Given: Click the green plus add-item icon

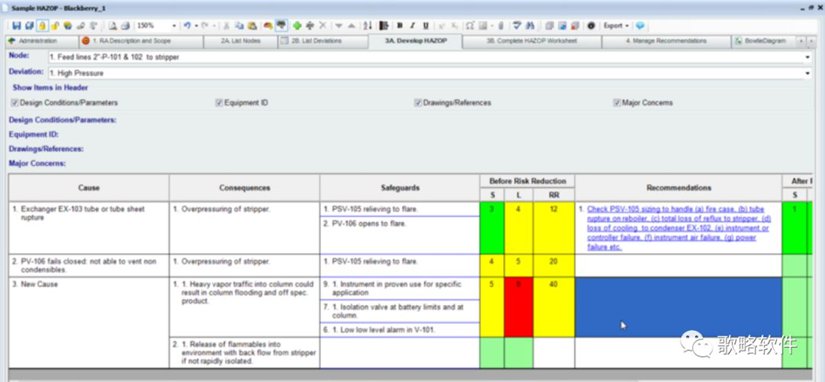Looking at the screenshot, I should pyautogui.click(x=297, y=25).
